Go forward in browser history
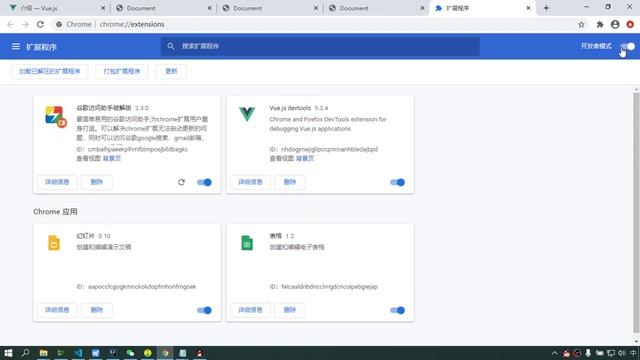The width and height of the screenshot is (640, 360). tap(25, 24)
